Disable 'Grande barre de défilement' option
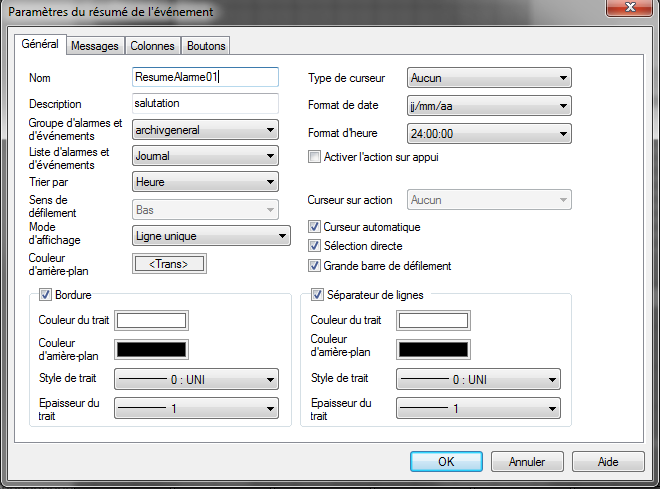Viewport: 660px width, 489px height. pos(315,266)
